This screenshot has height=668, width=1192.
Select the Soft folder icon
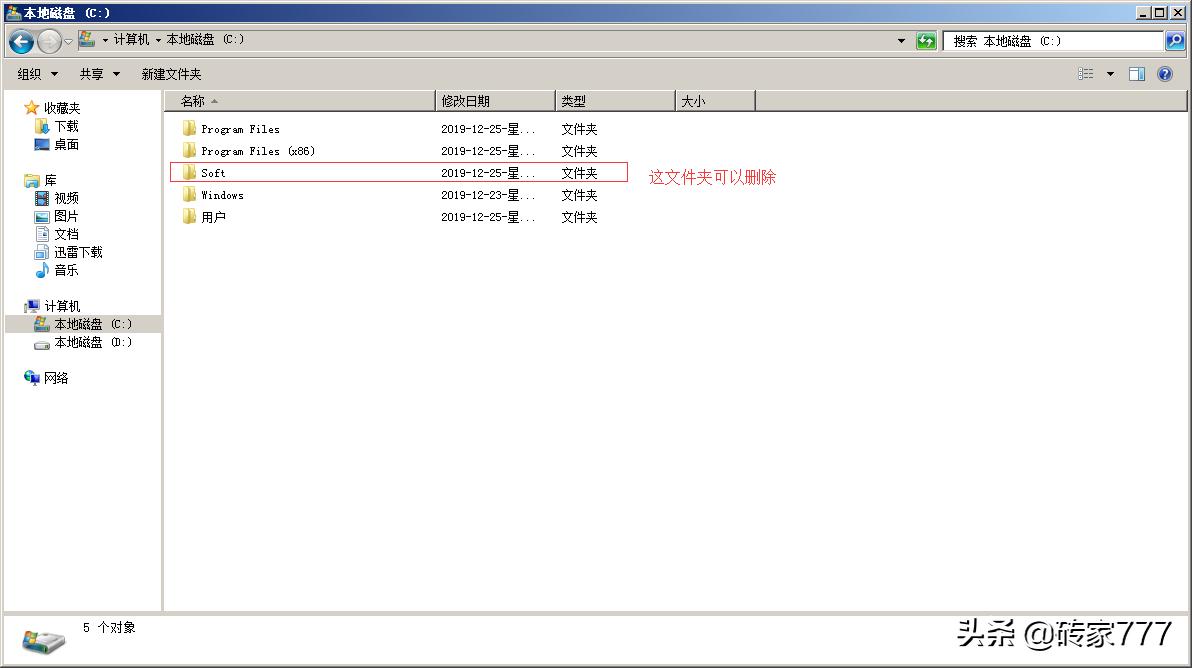point(189,173)
